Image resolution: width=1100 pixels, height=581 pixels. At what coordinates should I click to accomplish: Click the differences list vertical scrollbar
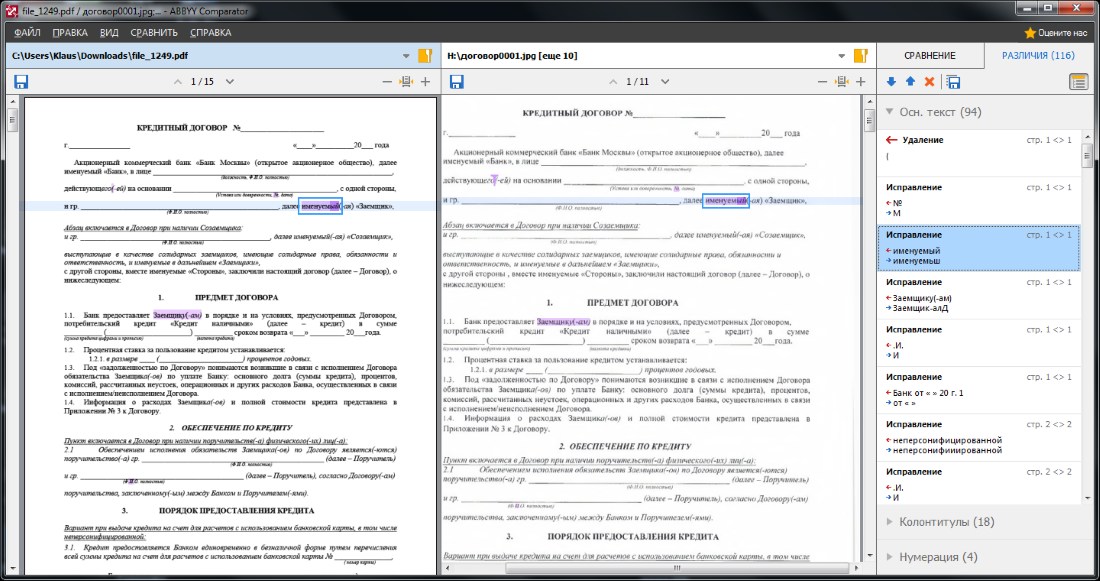pyautogui.click(x=1087, y=316)
